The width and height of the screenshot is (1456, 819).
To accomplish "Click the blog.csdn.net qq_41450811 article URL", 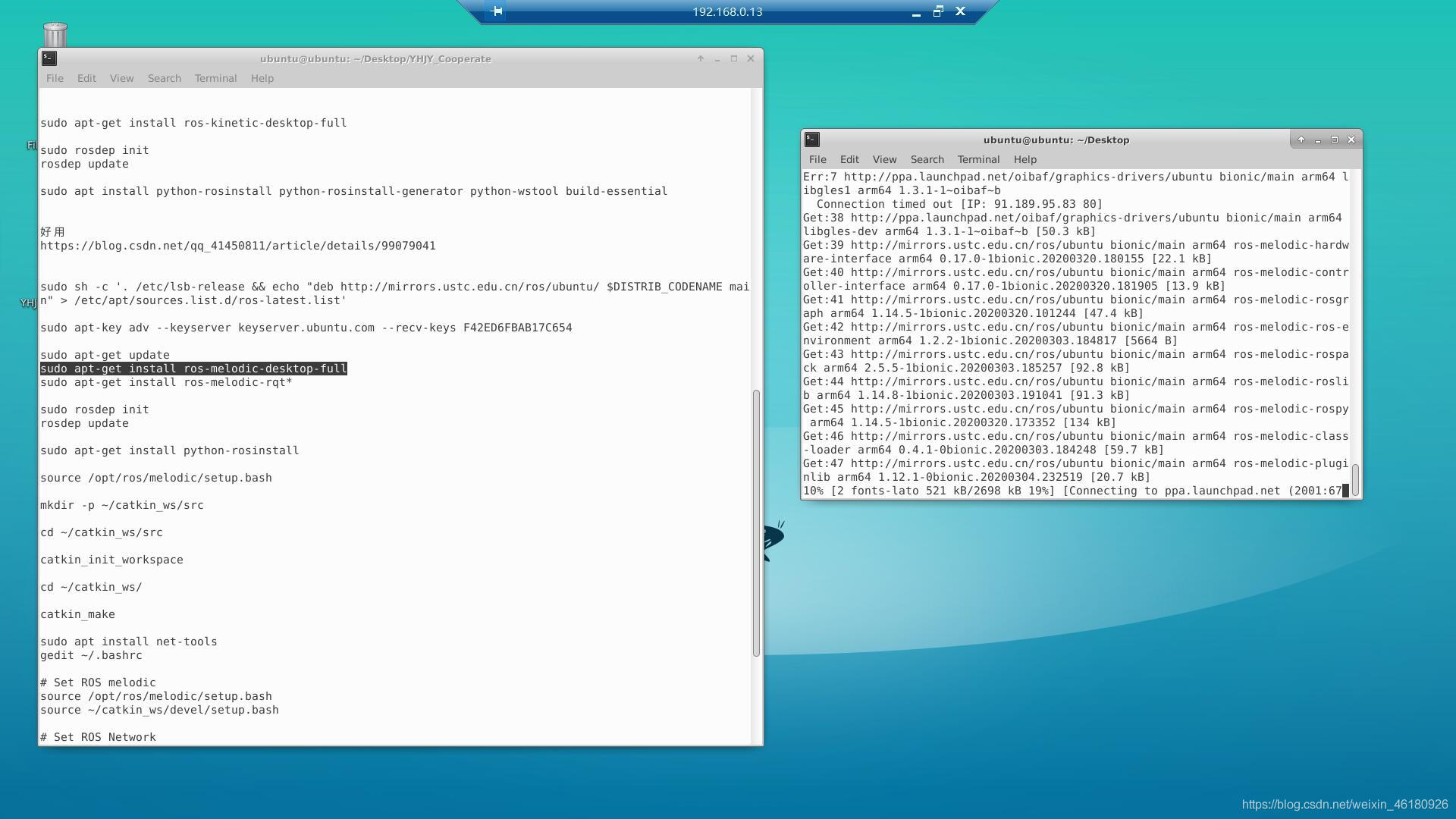I will [238, 246].
